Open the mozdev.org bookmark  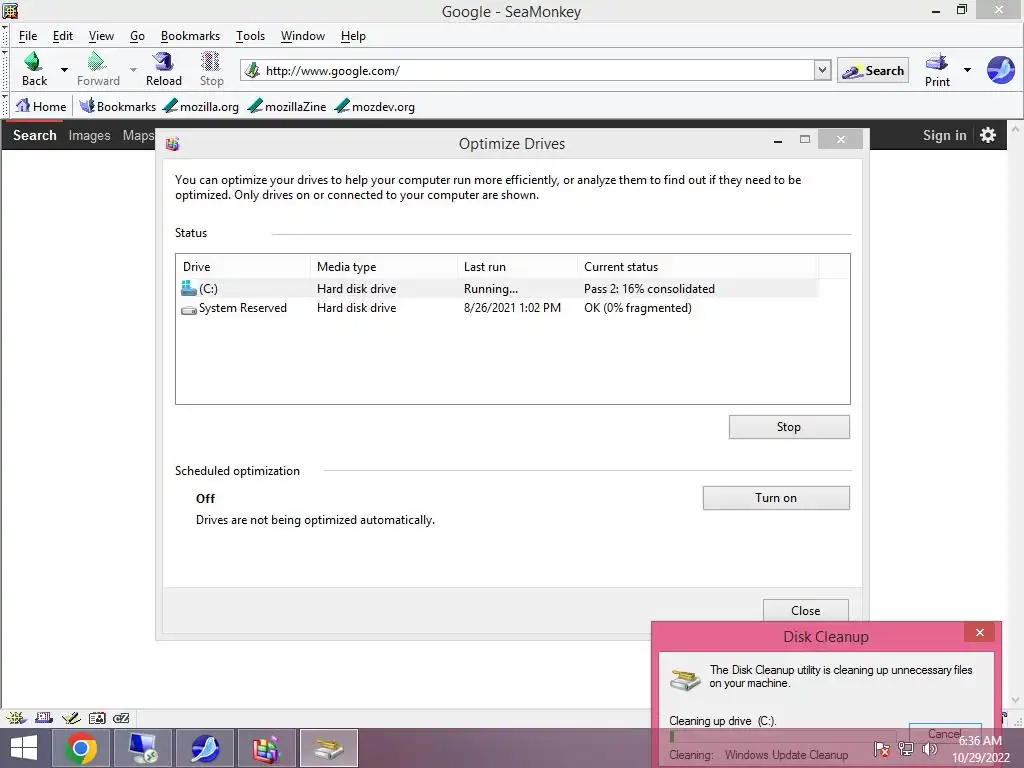tap(375, 106)
